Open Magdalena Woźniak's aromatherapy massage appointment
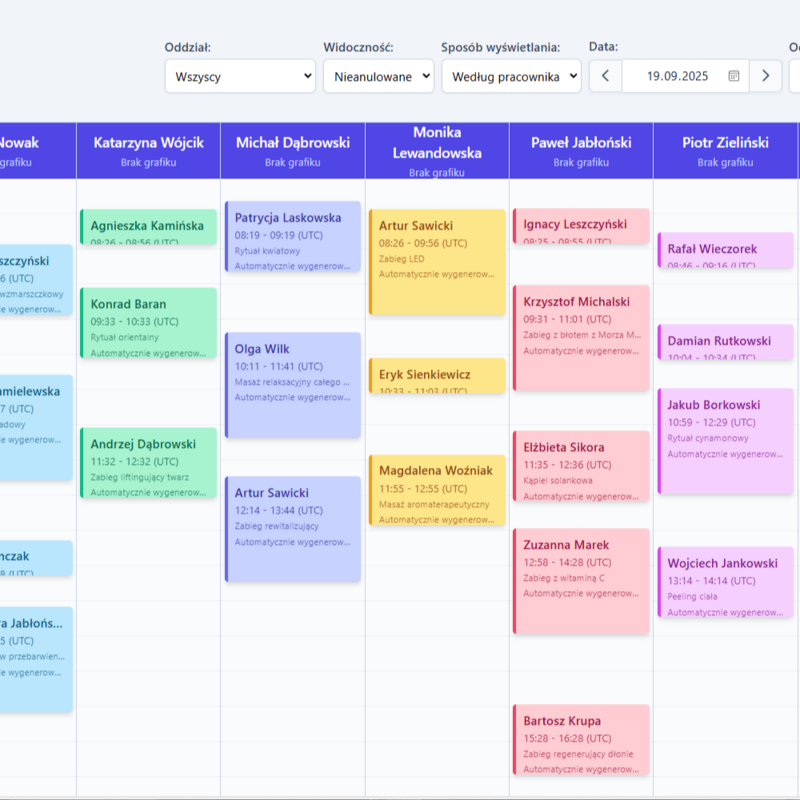 pos(437,489)
